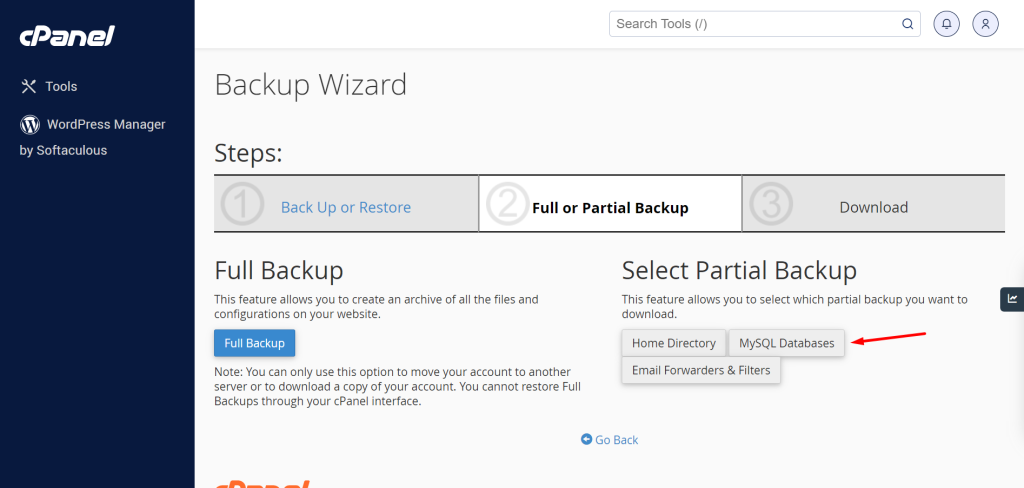
Task: Open the statistics chart side tab
Action: [1012, 299]
